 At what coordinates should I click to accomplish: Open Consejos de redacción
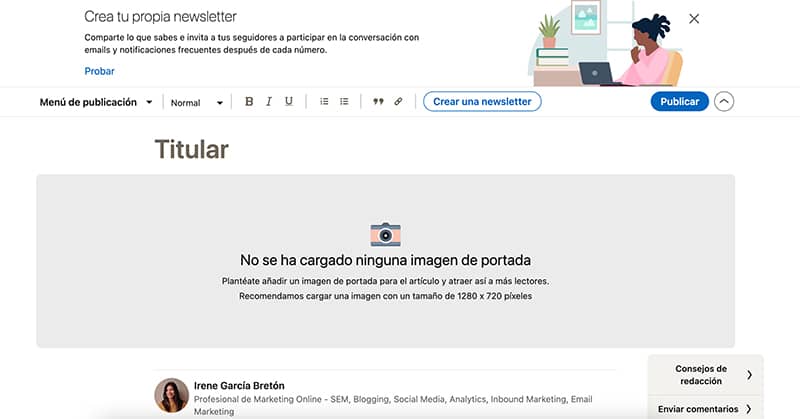pos(706,375)
